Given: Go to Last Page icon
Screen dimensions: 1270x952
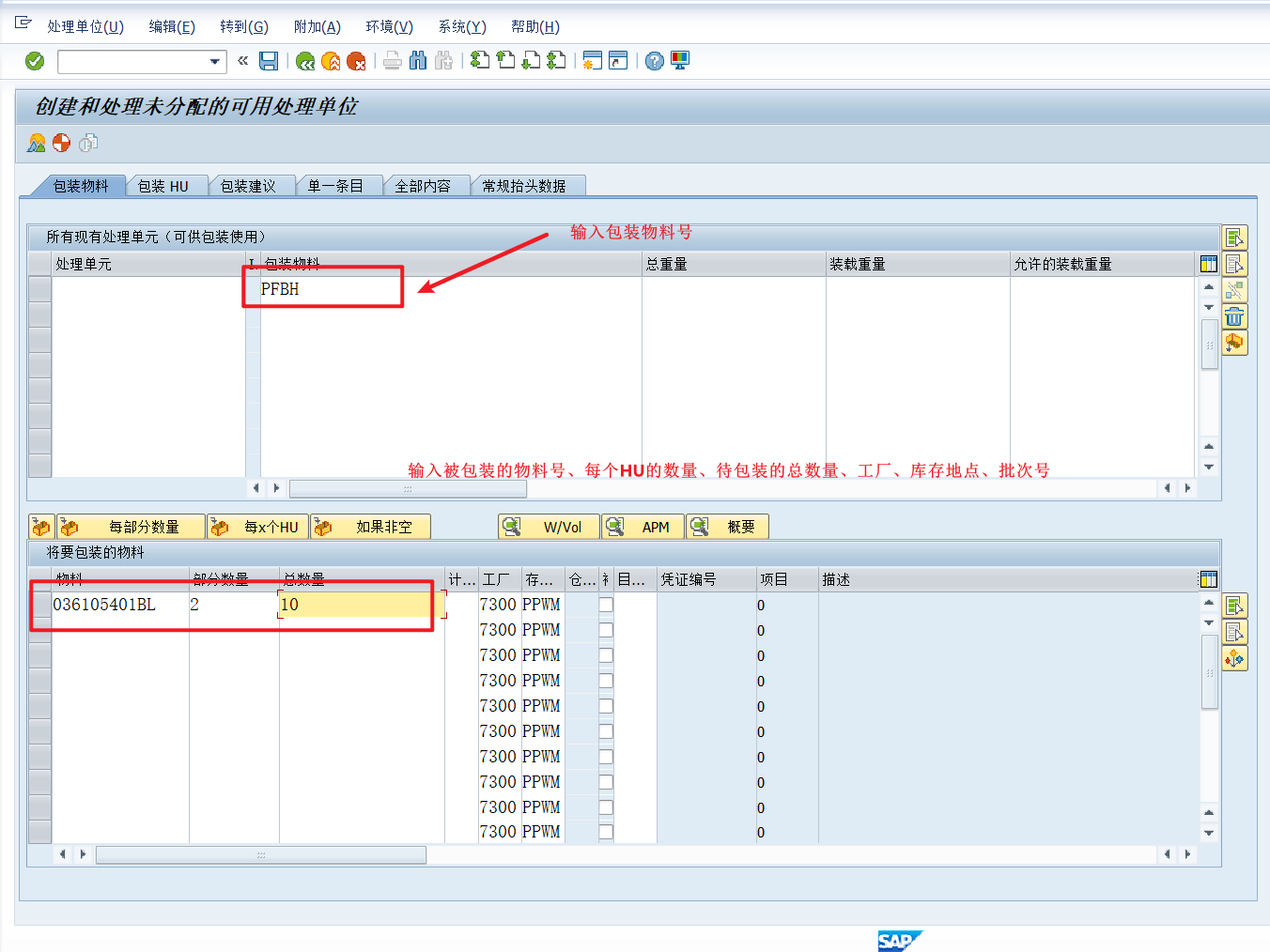Looking at the screenshot, I should click(556, 61).
